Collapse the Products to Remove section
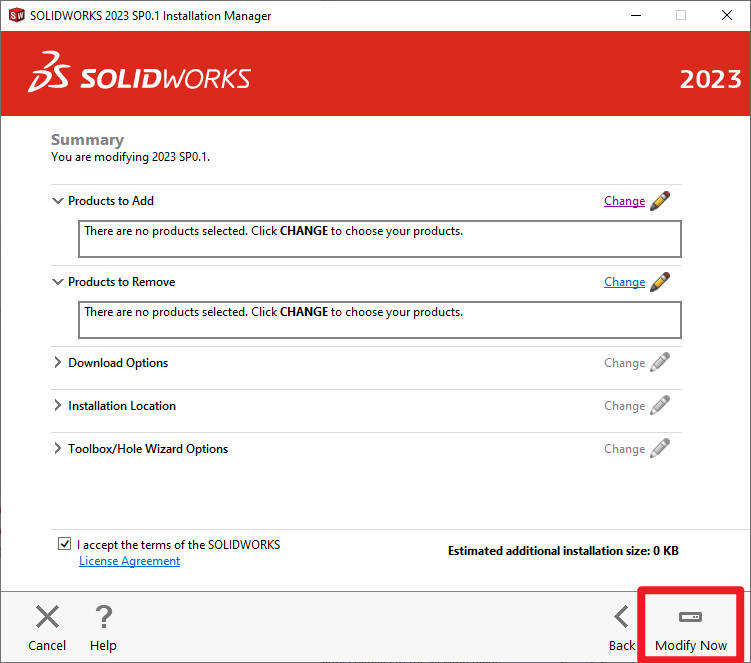The height and width of the screenshot is (663, 751). (x=58, y=282)
